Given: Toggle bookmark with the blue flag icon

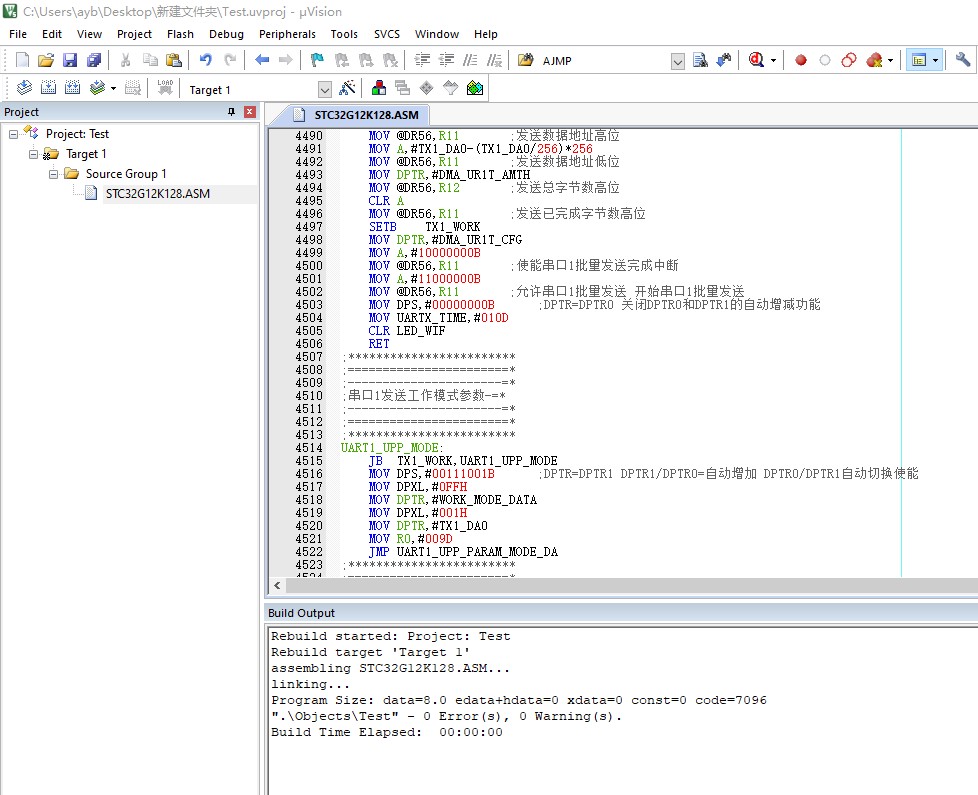Looking at the screenshot, I should 317,60.
